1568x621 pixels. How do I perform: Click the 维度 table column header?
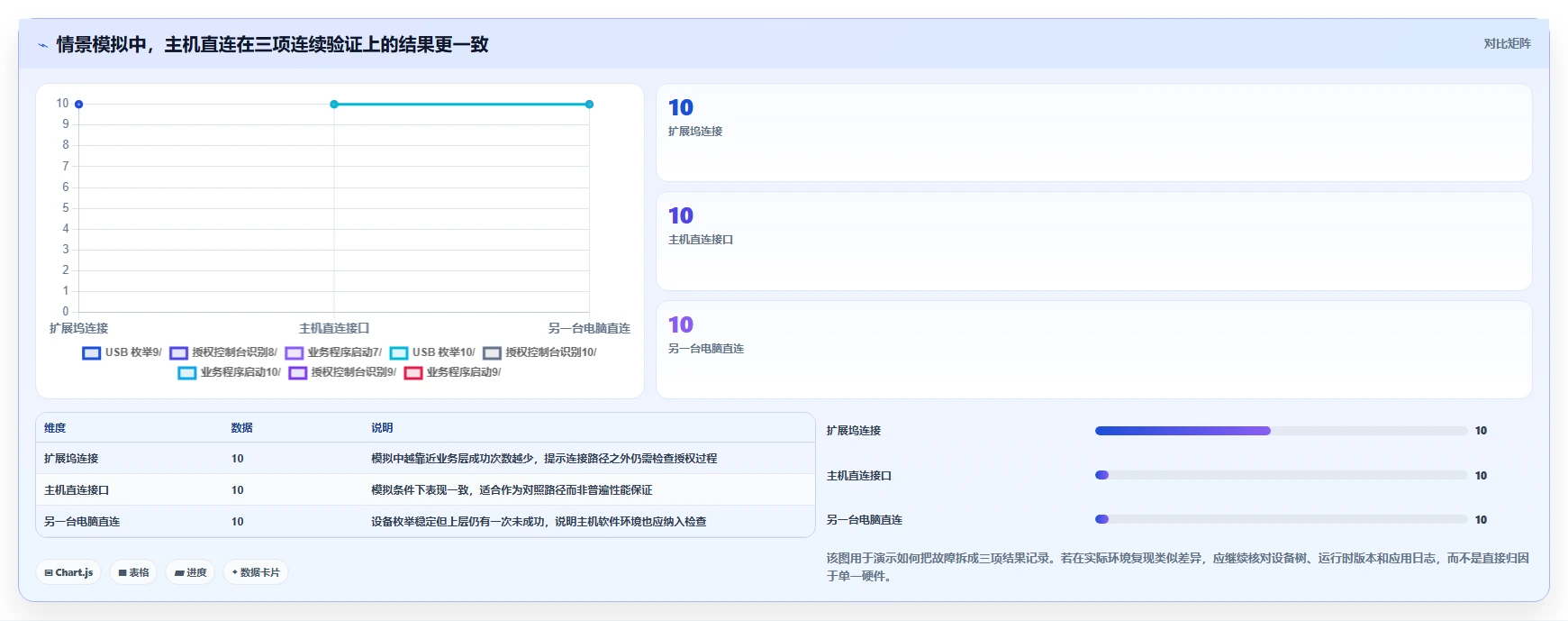pos(55,428)
